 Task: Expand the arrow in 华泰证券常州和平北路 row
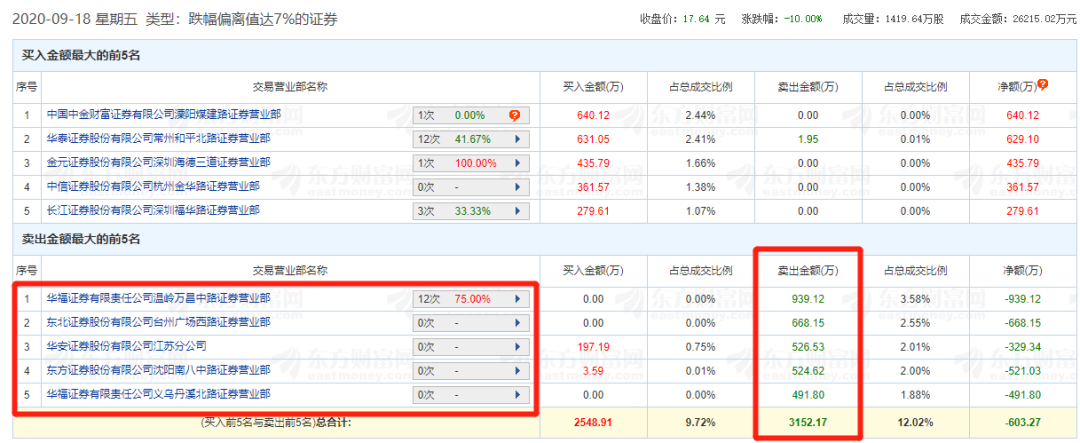(x=517, y=139)
